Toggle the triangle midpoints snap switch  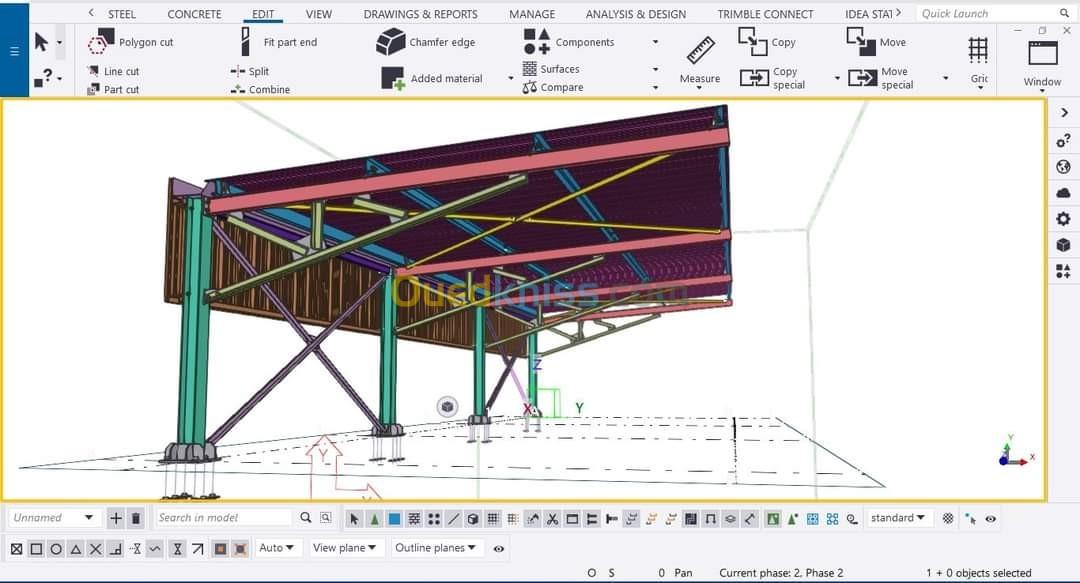(76, 549)
